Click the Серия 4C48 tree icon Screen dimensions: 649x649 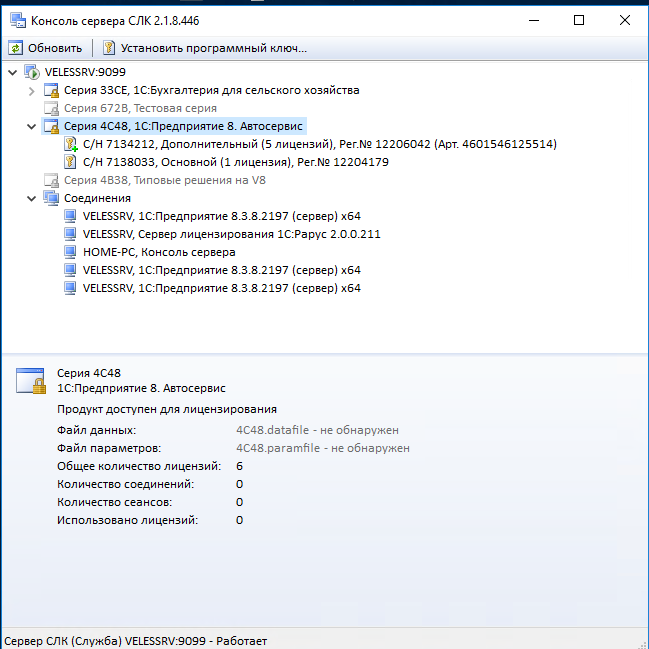51,126
